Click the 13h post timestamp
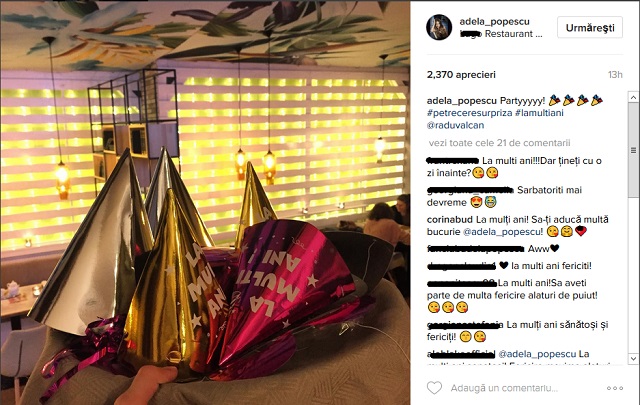This screenshot has height=405, width=640. pos(615,75)
